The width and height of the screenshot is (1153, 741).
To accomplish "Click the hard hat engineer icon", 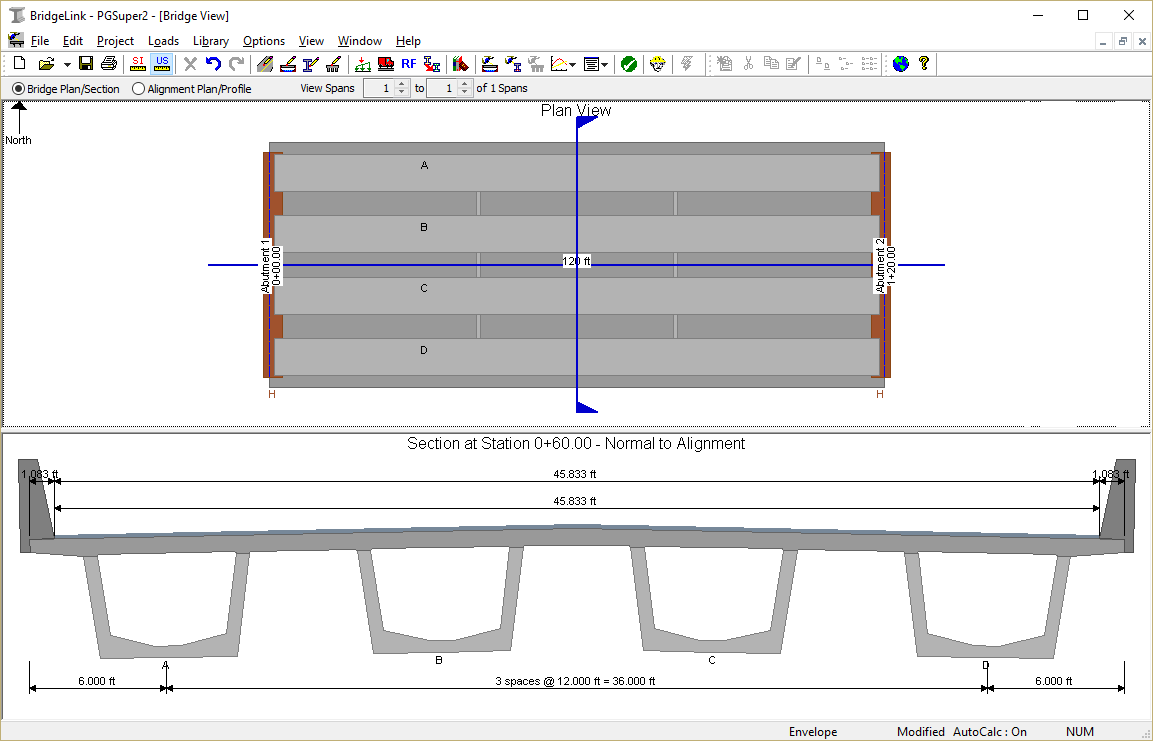I will pos(657,64).
